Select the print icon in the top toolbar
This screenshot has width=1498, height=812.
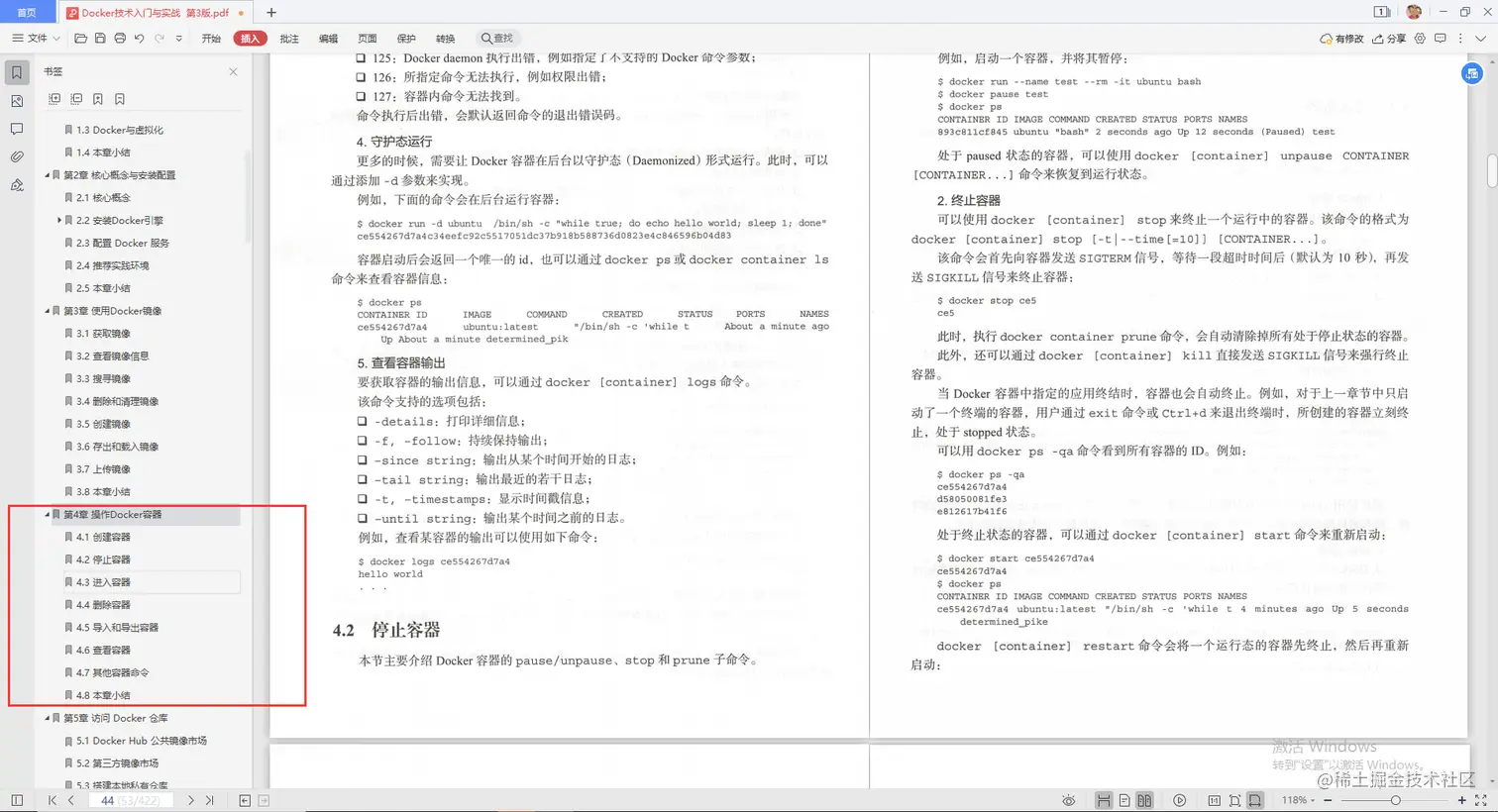point(120,38)
